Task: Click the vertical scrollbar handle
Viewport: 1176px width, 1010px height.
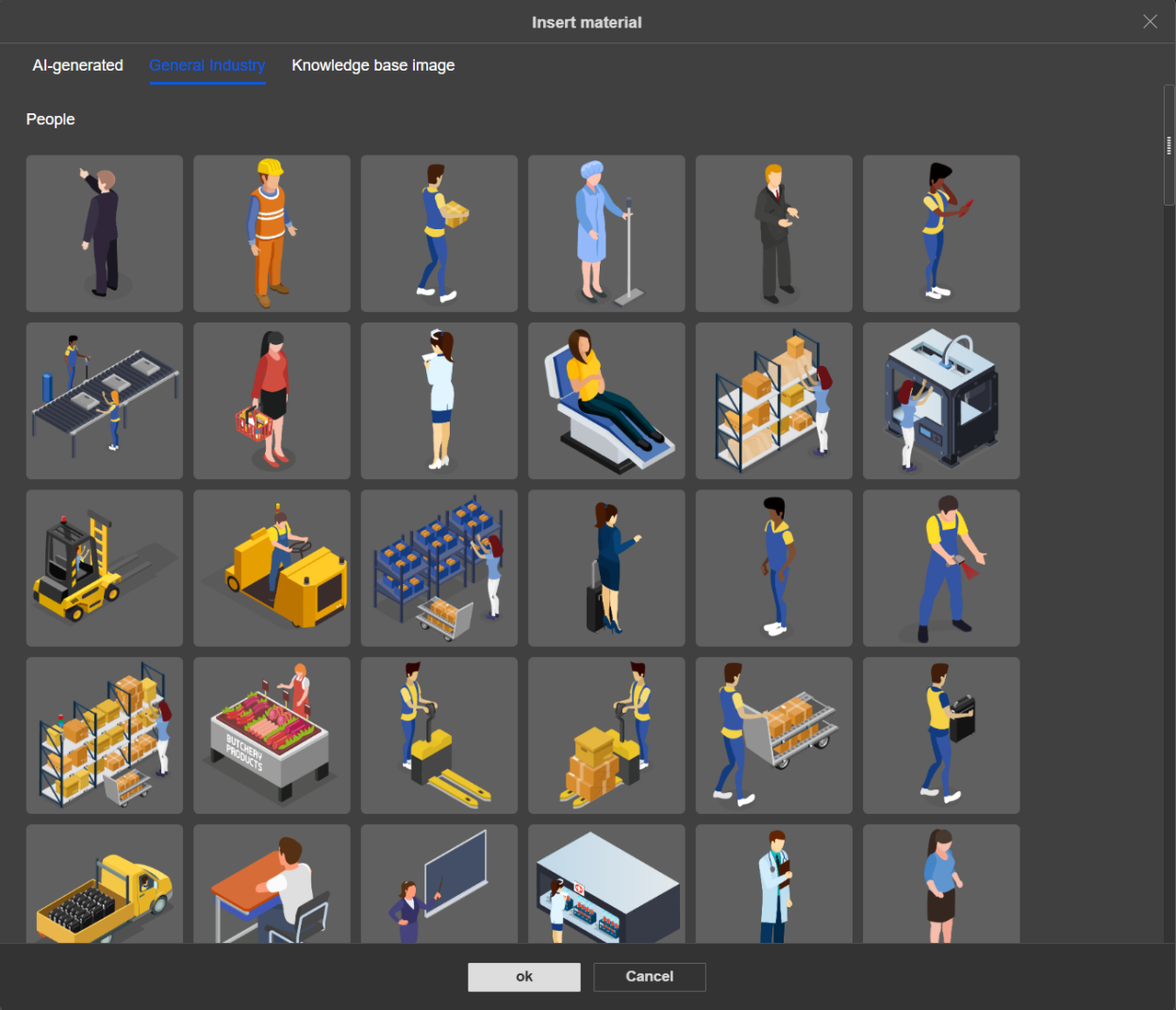Action: click(x=1168, y=145)
